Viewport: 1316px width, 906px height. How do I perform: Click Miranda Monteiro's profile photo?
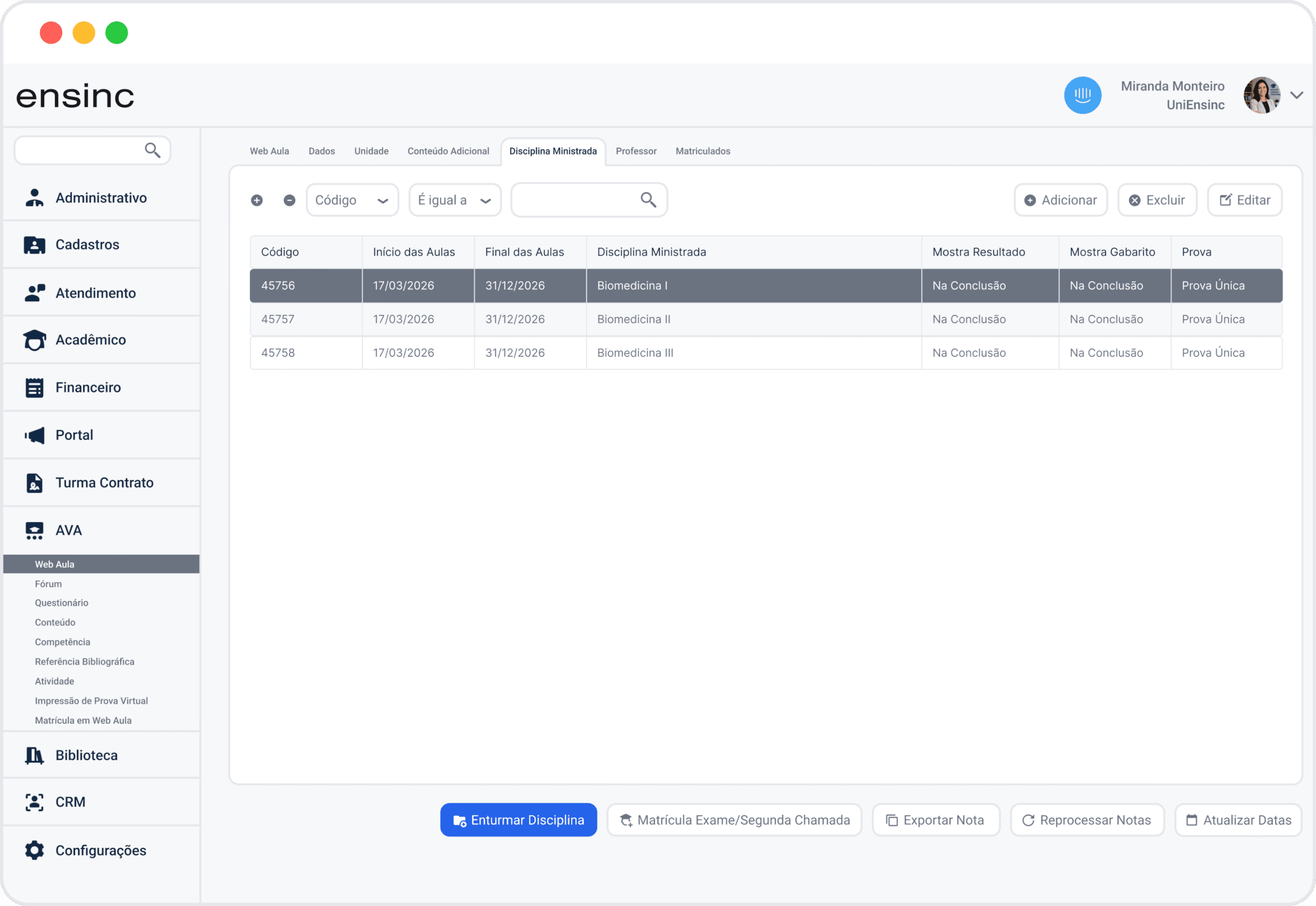coord(1262,96)
